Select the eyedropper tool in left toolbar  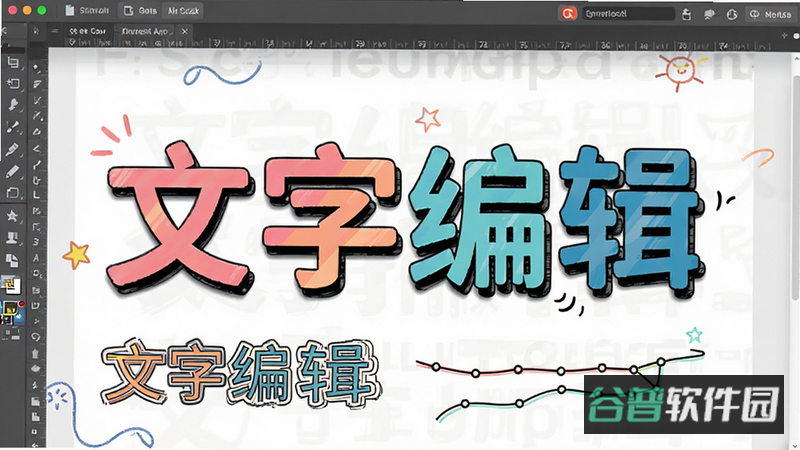[x=13, y=127]
